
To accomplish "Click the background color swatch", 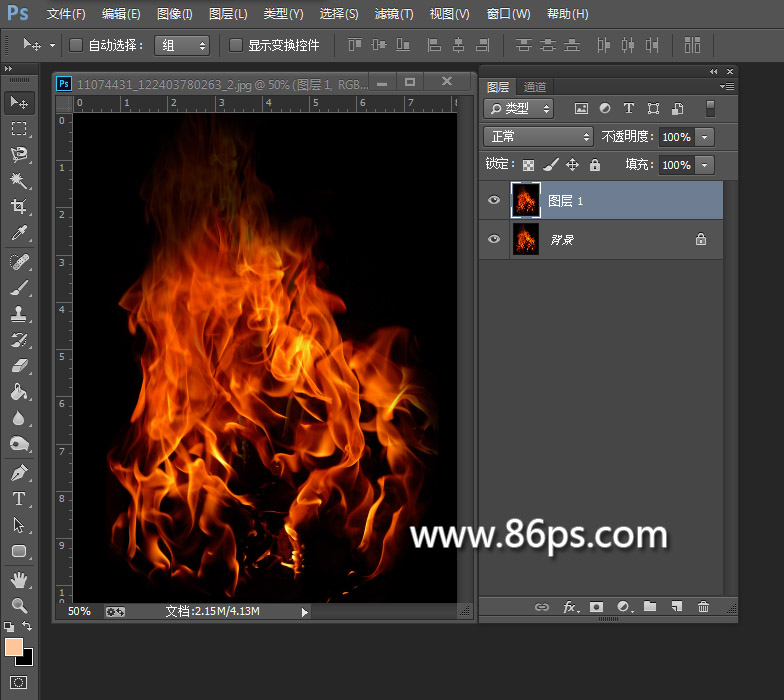I will tap(27, 660).
